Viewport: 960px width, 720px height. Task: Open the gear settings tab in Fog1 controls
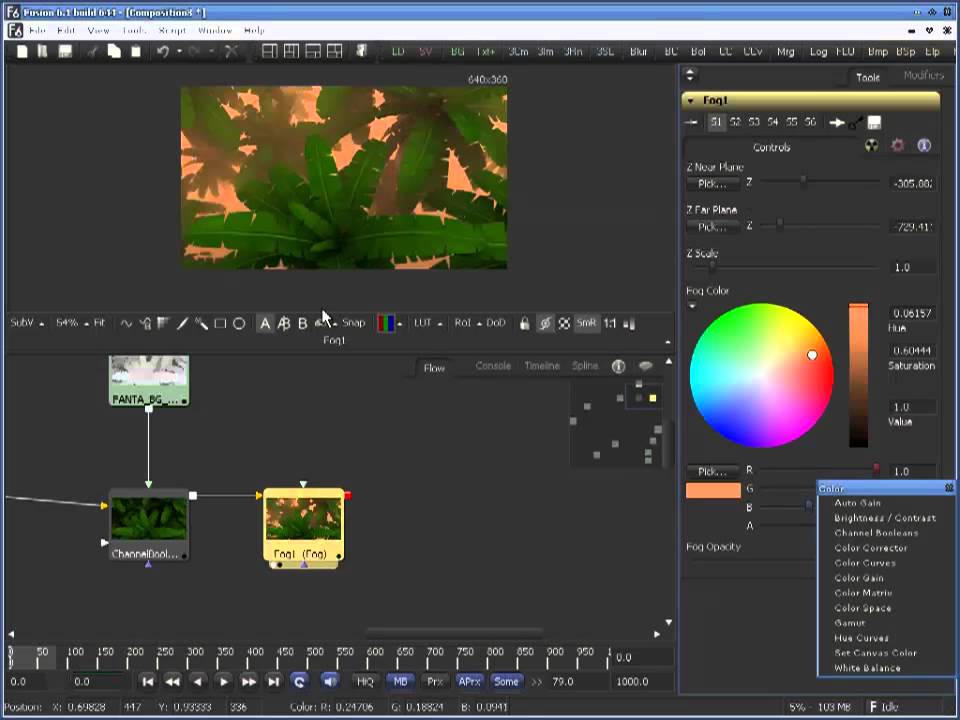(x=898, y=146)
